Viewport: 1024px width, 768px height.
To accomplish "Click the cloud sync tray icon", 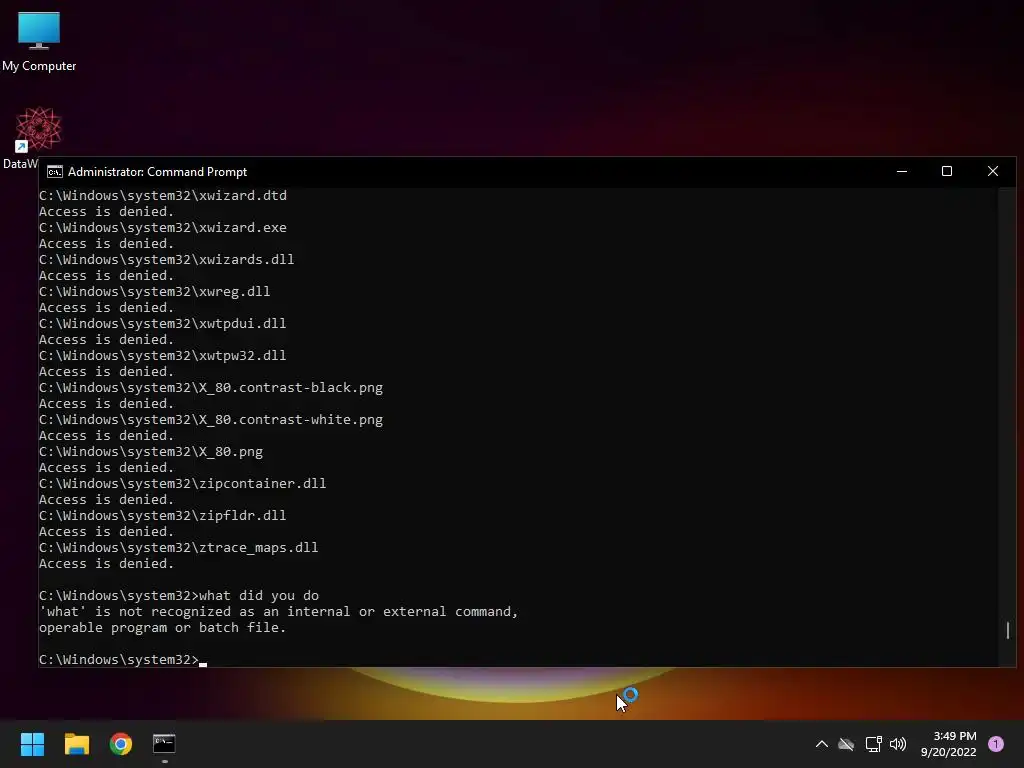I will 846,744.
